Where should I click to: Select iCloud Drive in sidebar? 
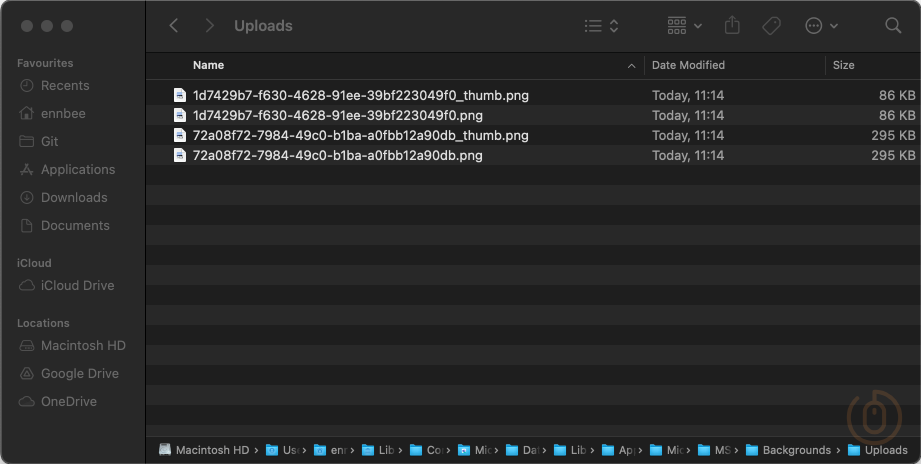click(77, 286)
